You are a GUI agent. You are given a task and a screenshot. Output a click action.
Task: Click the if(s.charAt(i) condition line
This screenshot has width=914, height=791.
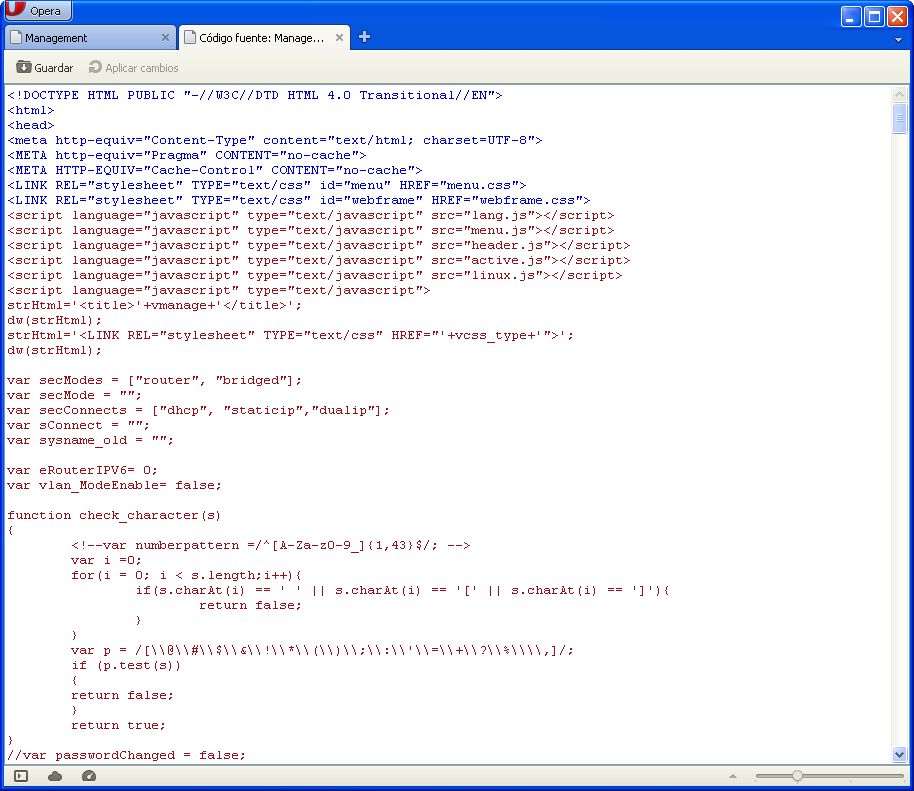click(x=402, y=590)
